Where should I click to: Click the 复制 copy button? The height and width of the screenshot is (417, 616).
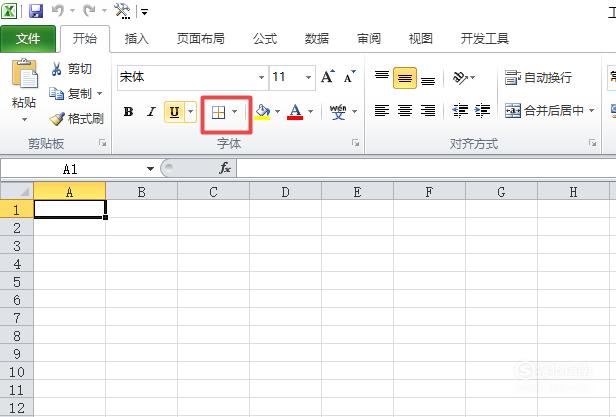tap(71, 94)
